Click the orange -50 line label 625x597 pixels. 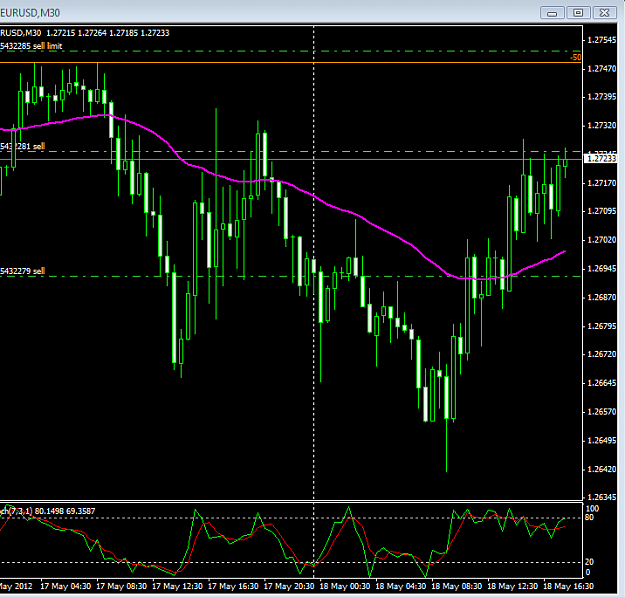576,57
